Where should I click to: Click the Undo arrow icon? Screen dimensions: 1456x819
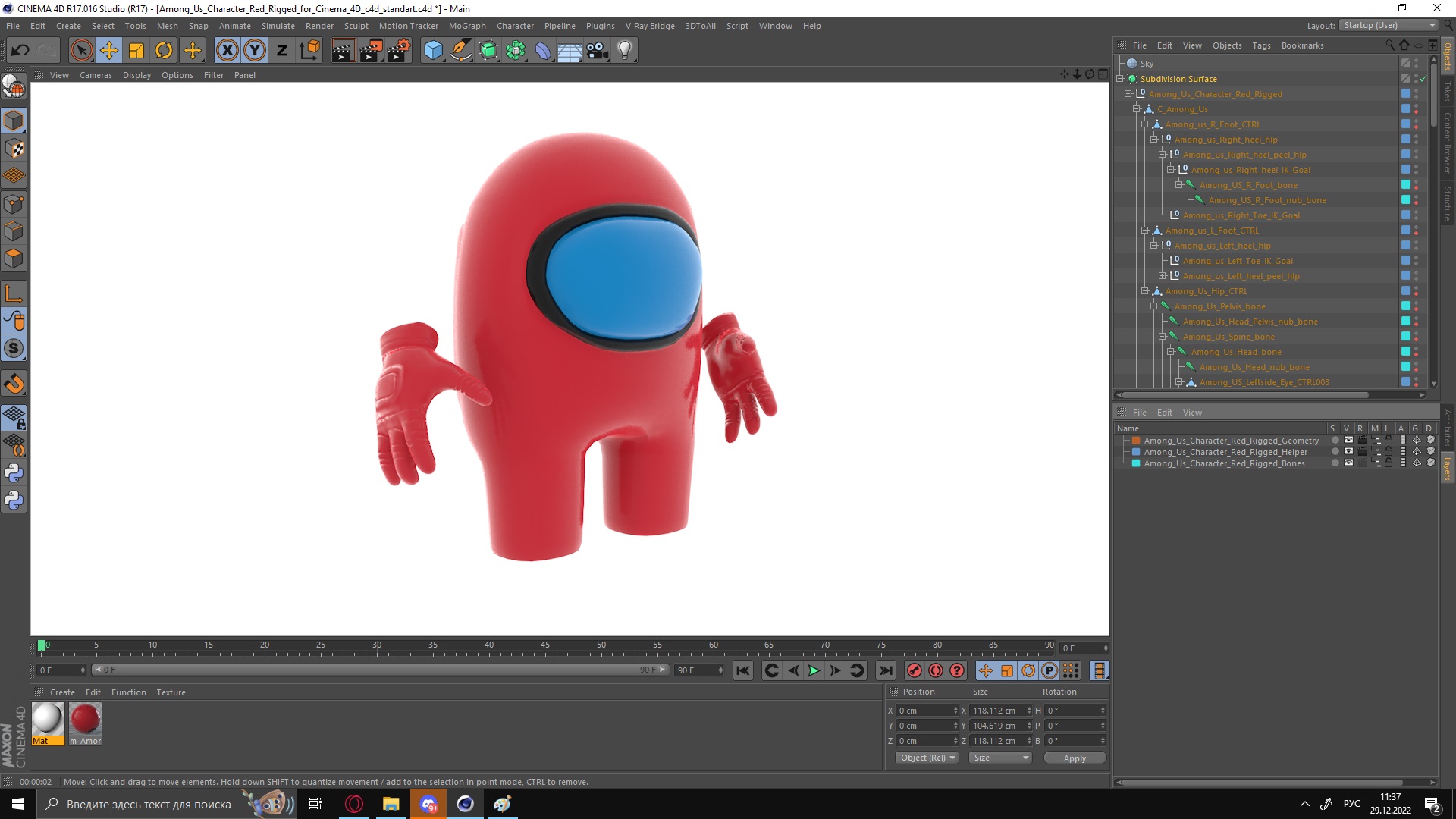tap(20, 51)
